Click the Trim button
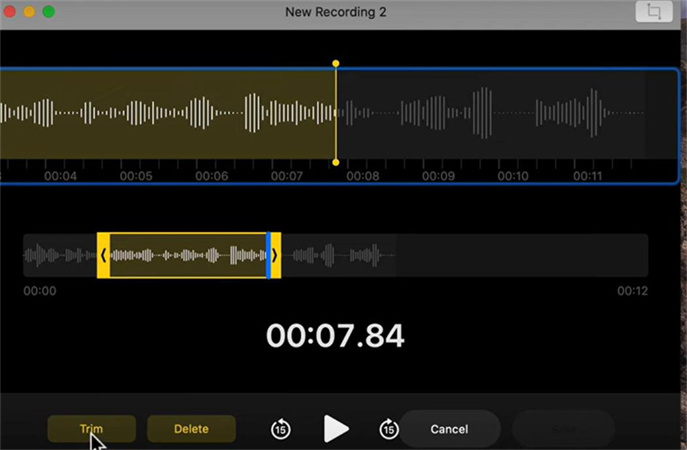Screen dimensions: 687x450 [x=91, y=429]
